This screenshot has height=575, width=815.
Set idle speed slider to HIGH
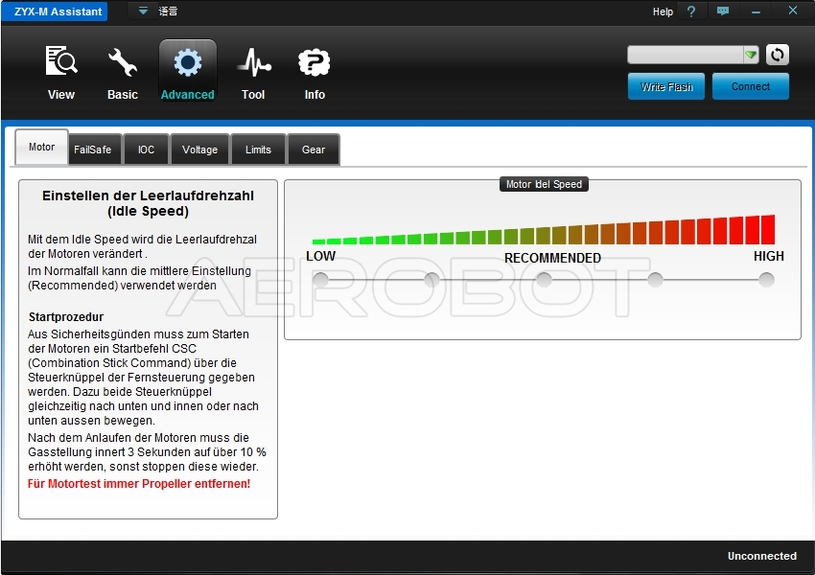coord(766,280)
